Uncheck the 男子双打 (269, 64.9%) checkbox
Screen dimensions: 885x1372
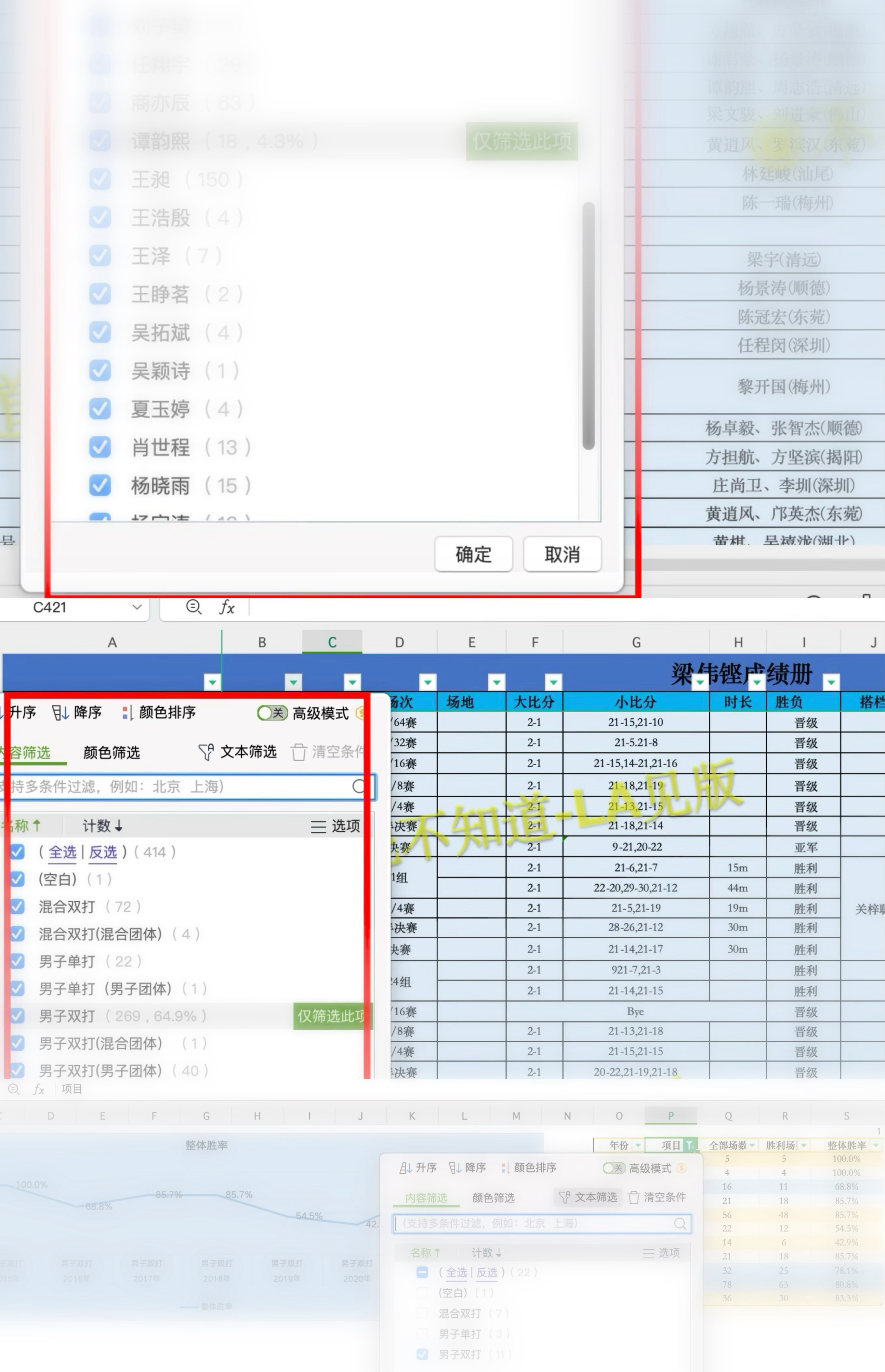pos(18,1016)
